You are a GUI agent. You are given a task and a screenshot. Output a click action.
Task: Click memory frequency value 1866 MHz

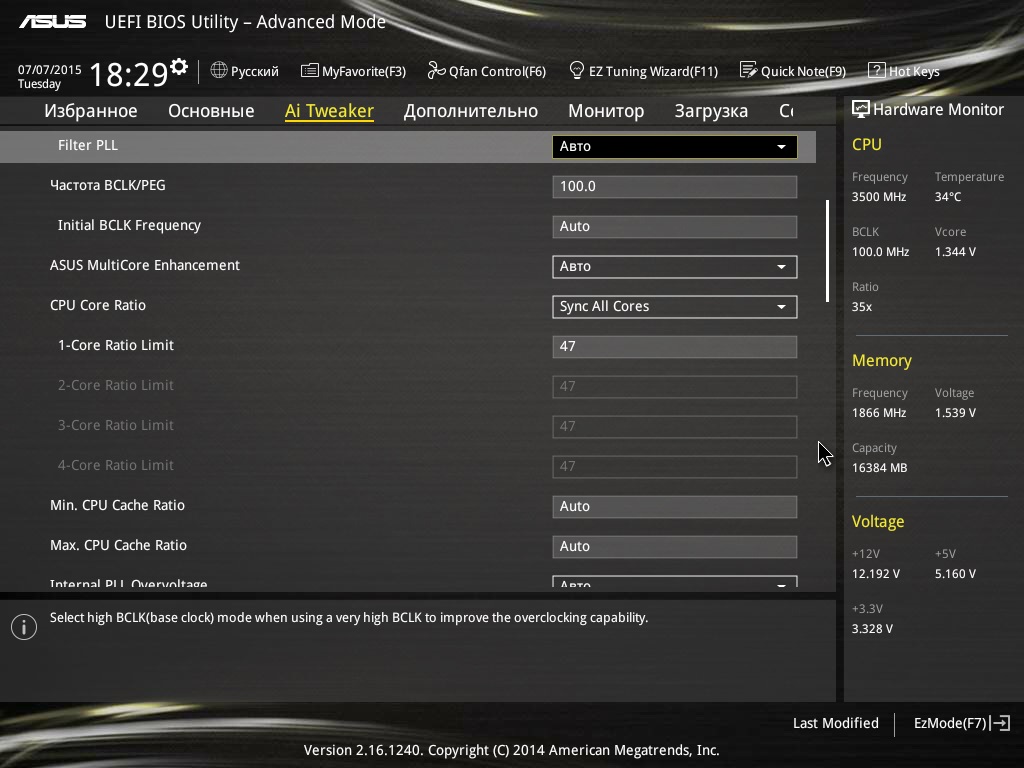click(x=879, y=413)
